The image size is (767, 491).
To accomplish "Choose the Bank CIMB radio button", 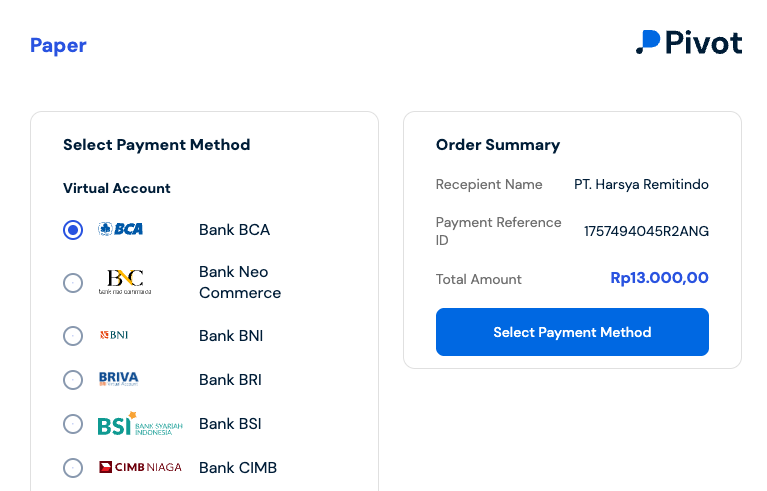I will tap(73, 468).
